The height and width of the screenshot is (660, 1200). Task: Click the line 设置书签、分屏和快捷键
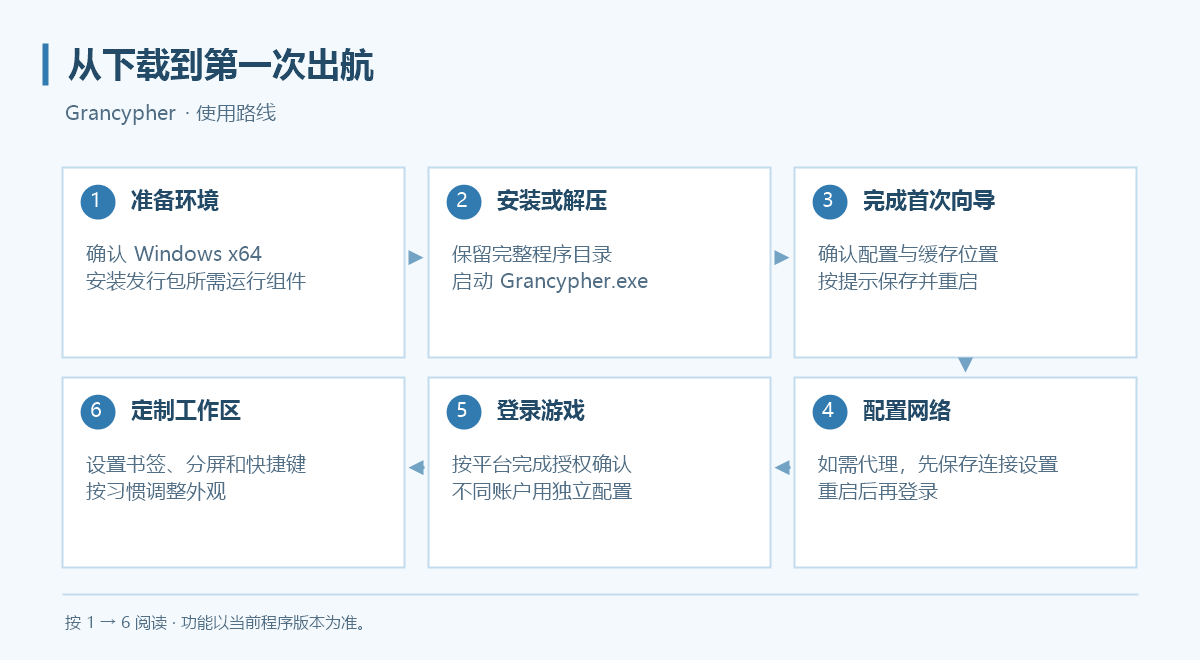click(196, 464)
